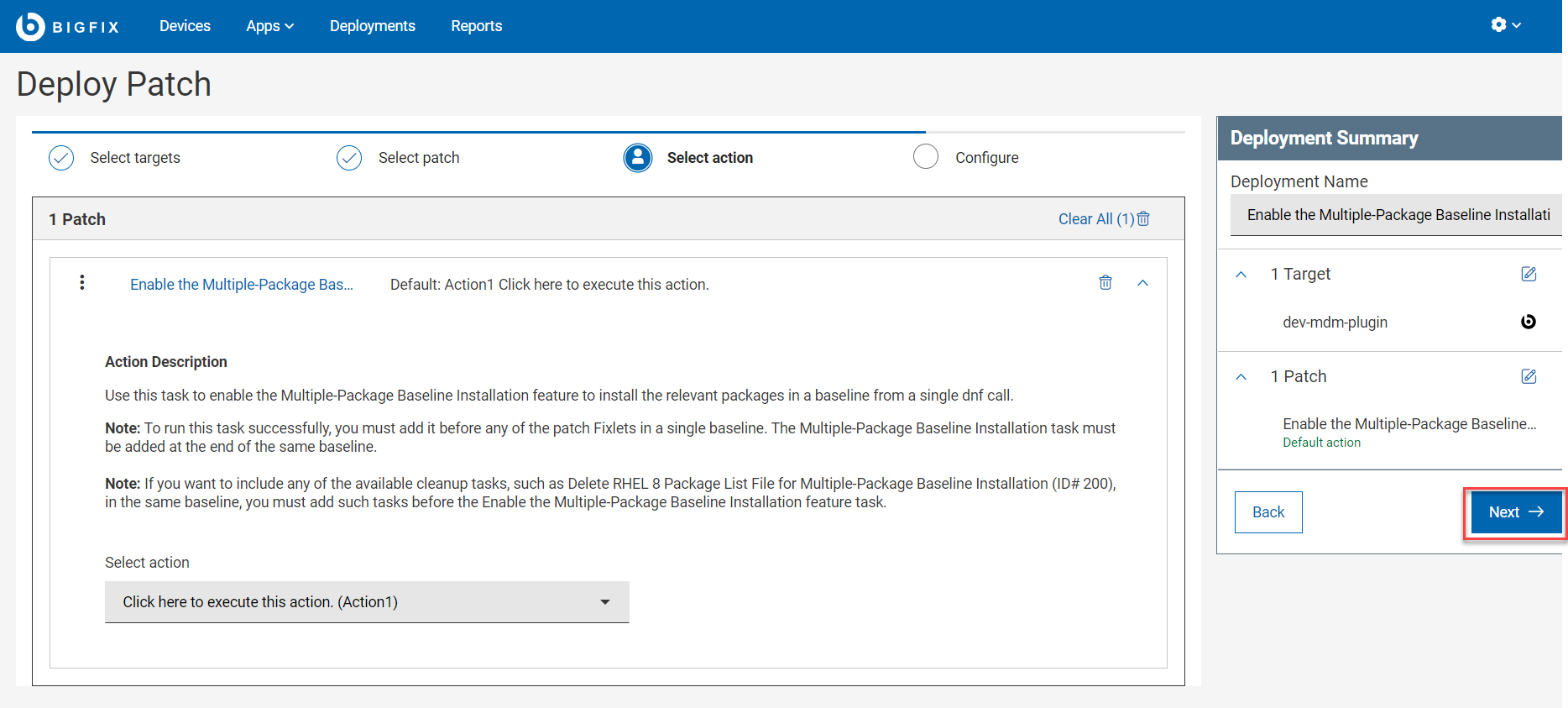Image resolution: width=1568 pixels, height=708 pixels.
Task: Collapse the 1 Target summary section
Action: point(1241,275)
